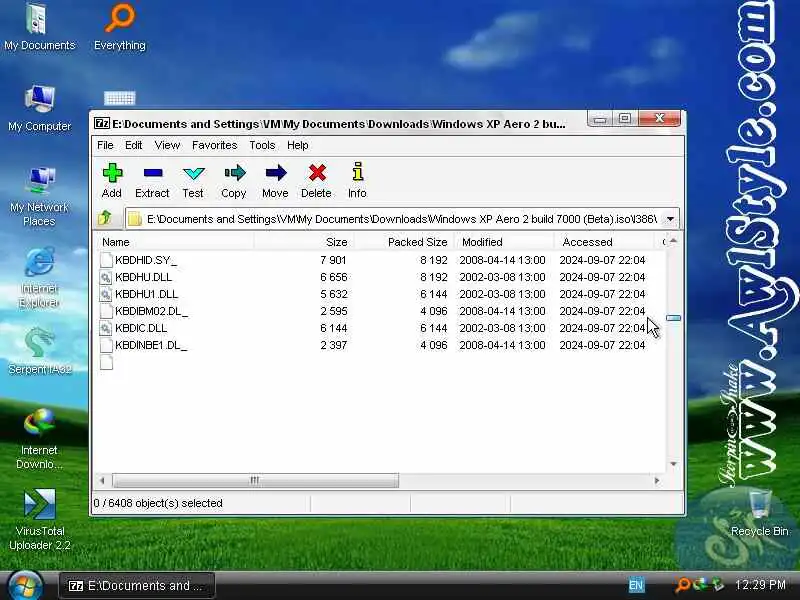Click the vertical scrollbar up arrow
This screenshot has width=800, height=600.
click(x=673, y=241)
